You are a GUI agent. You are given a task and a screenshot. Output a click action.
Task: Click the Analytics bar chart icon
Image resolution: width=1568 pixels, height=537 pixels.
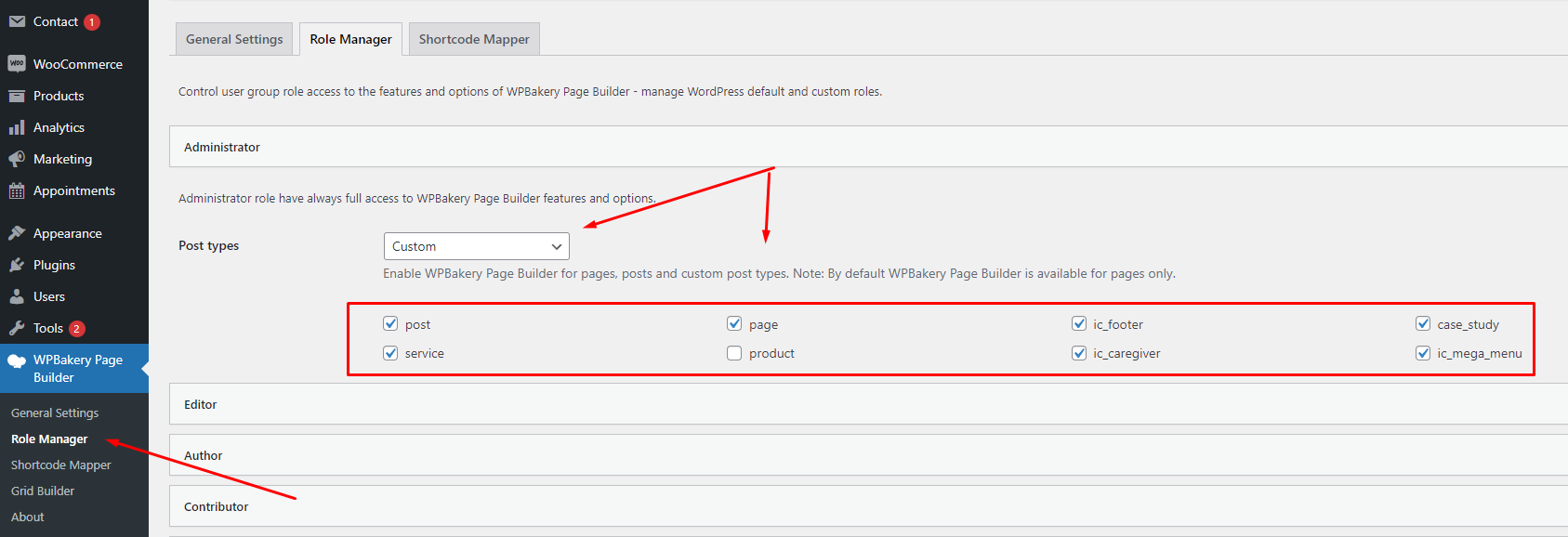point(17,127)
